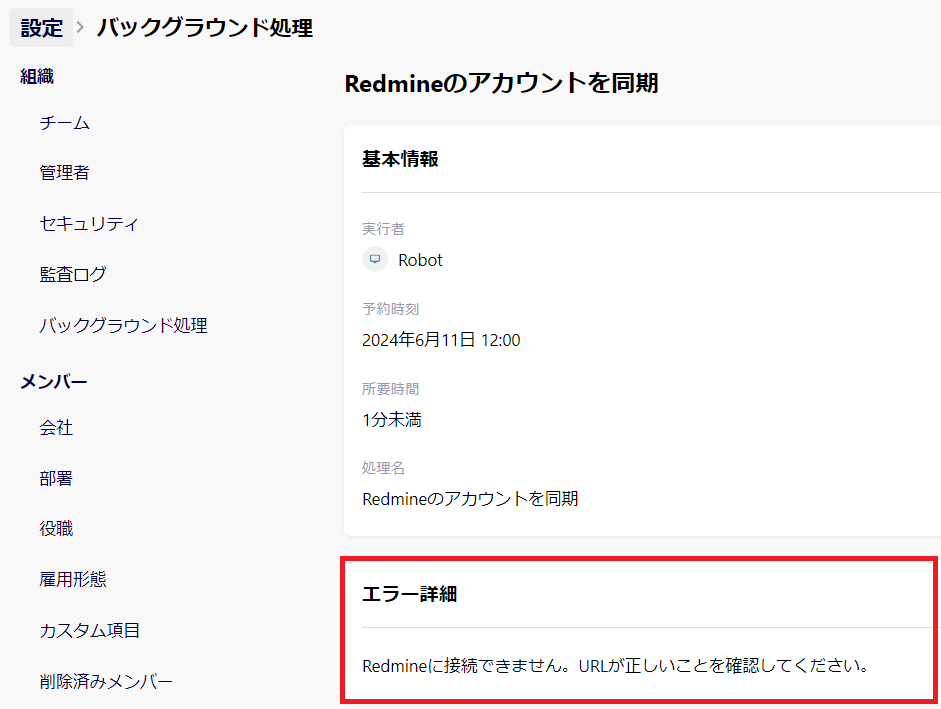
Task: Open カスタム項目 in the sidebar
Action: click(90, 631)
